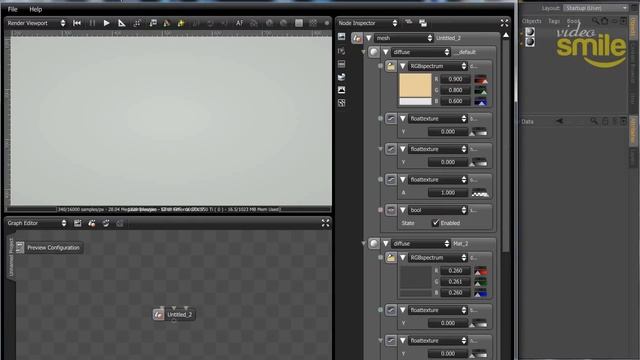This screenshot has height=360, width=640.
Task: Select the second sphere object in Cinema 4D Objects
Action: point(530,42)
